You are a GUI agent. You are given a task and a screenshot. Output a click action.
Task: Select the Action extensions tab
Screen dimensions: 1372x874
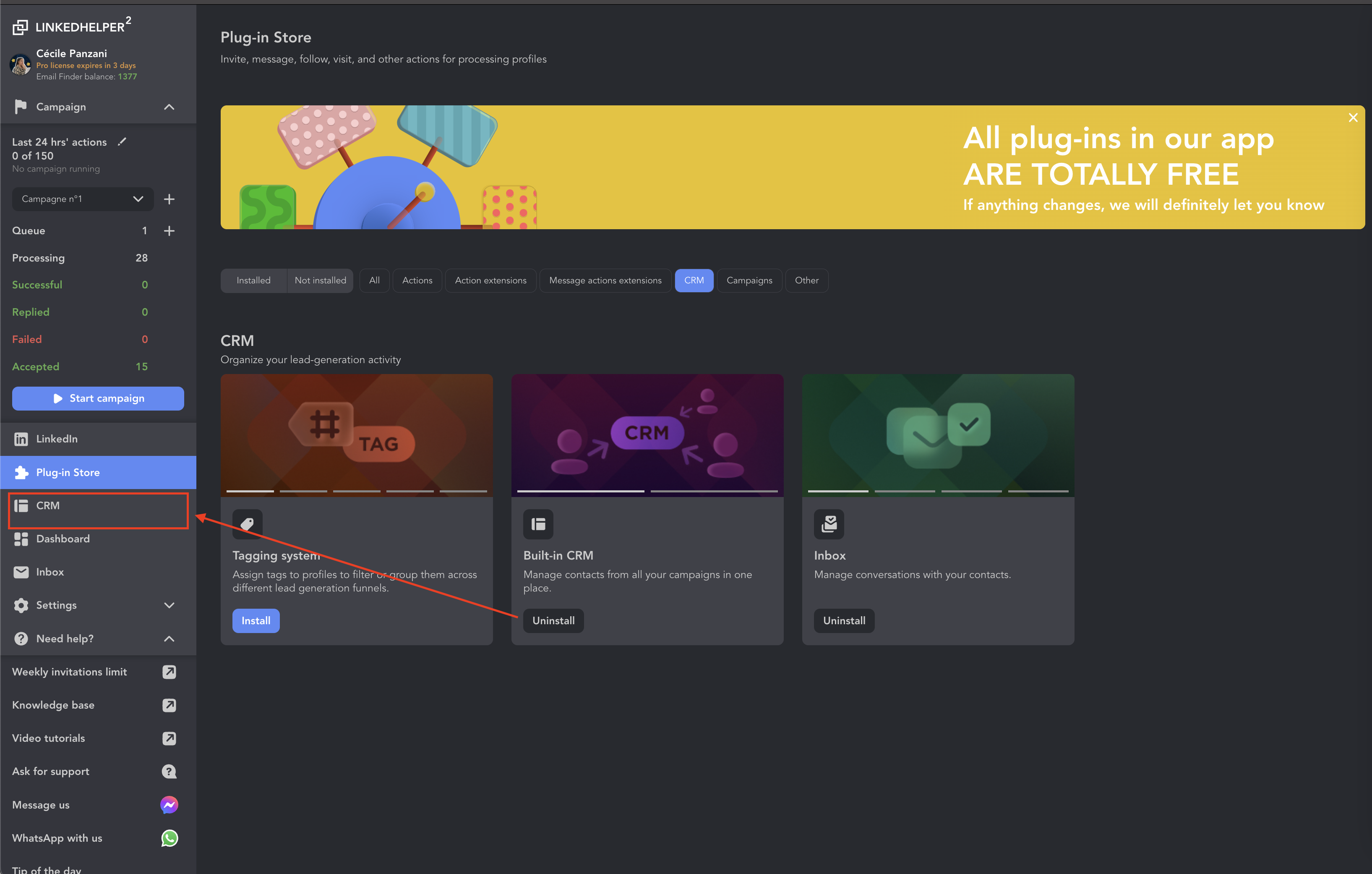pos(490,280)
